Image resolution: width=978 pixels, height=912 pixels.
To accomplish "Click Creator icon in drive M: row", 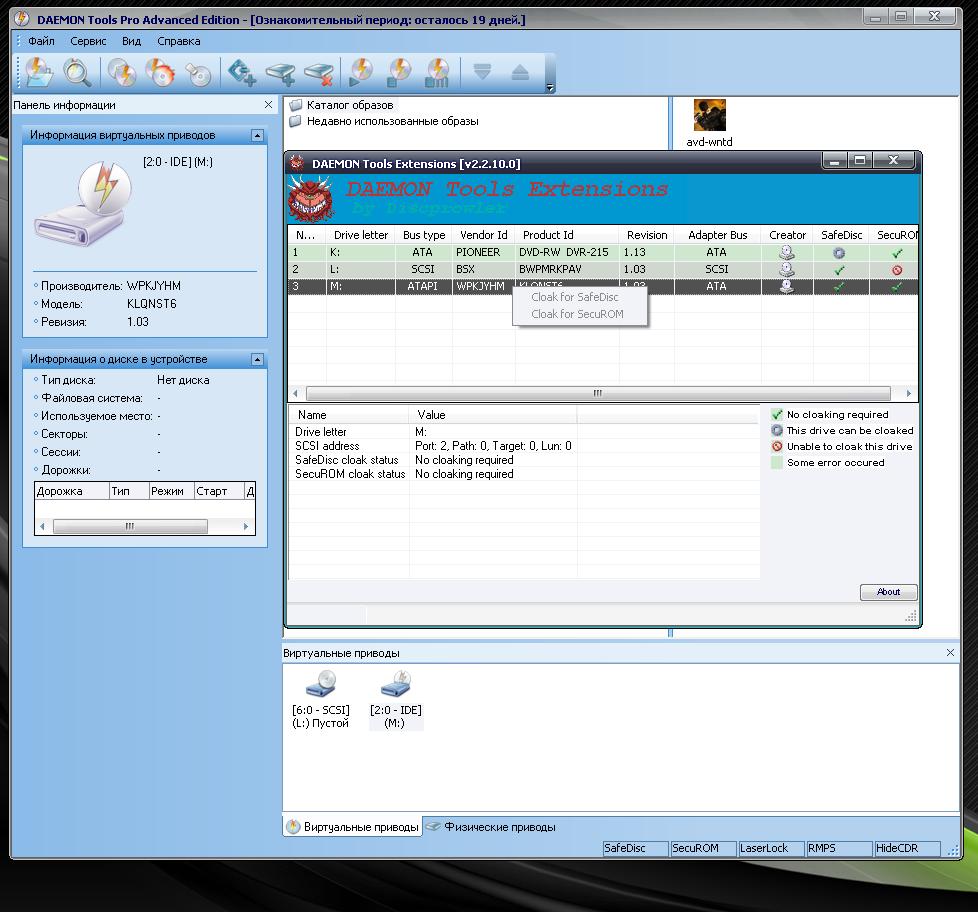I will [787, 286].
